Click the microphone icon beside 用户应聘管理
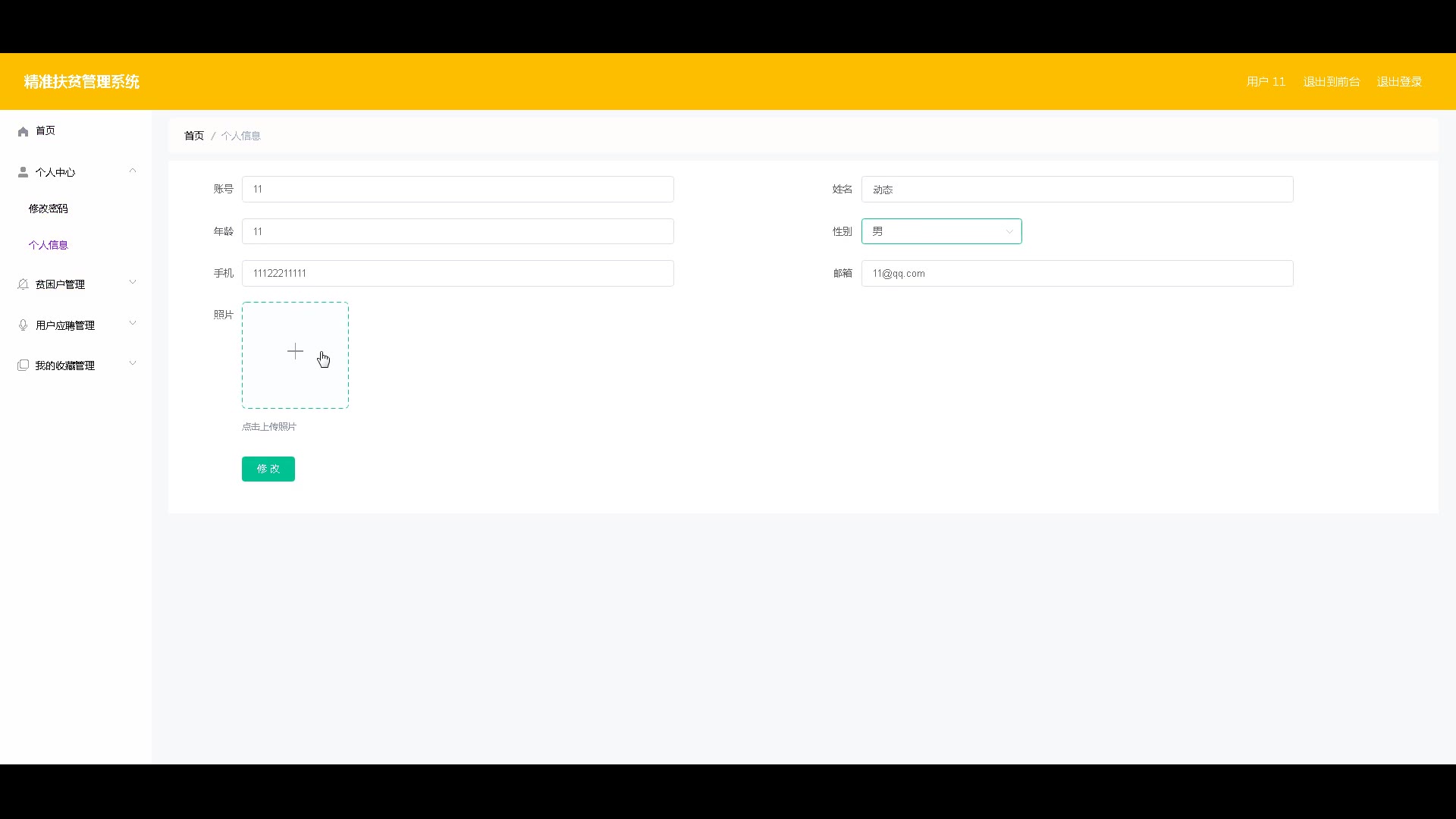1456x819 pixels. 23,325
